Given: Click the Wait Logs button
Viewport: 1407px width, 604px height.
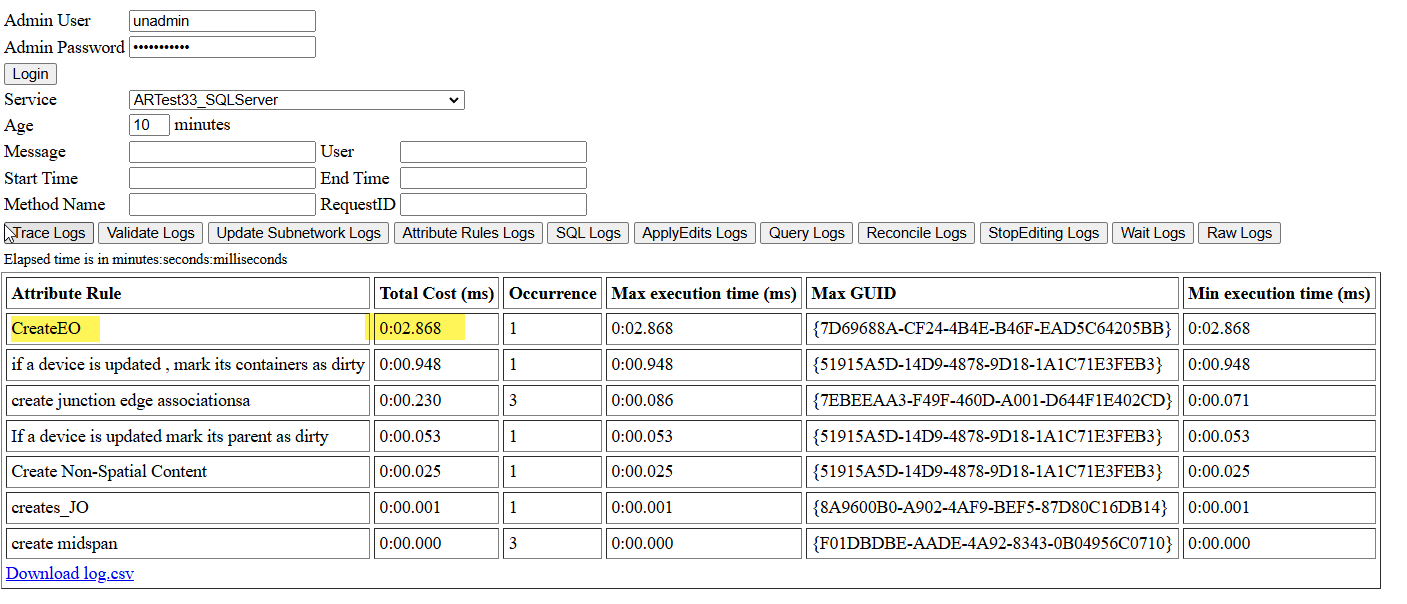Looking at the screenshot, I should click(1152, 232).
